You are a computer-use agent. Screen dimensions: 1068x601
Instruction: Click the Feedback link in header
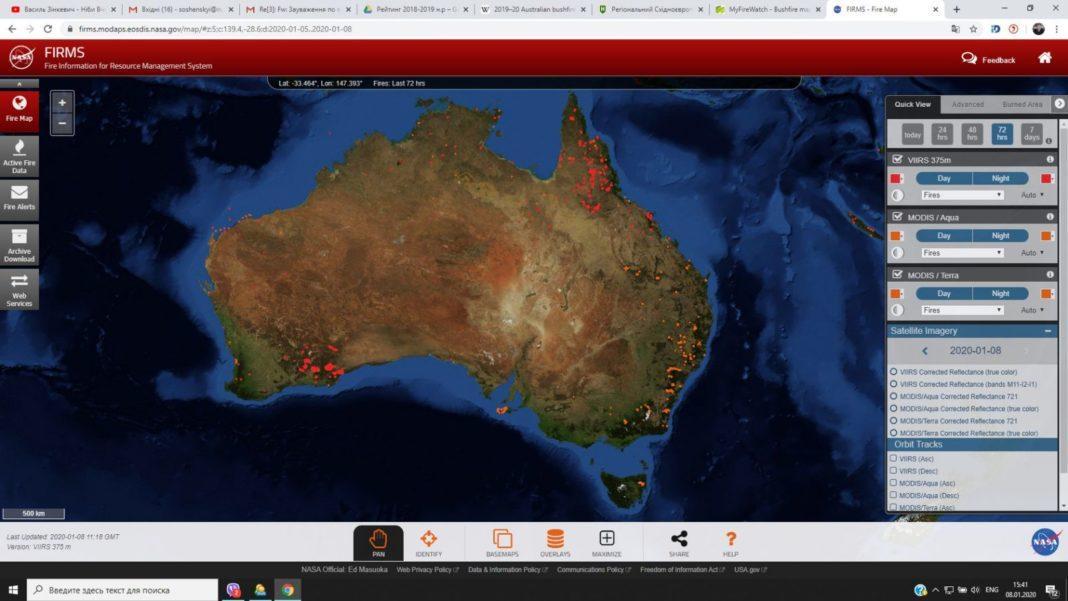click(x=988, y=59)
